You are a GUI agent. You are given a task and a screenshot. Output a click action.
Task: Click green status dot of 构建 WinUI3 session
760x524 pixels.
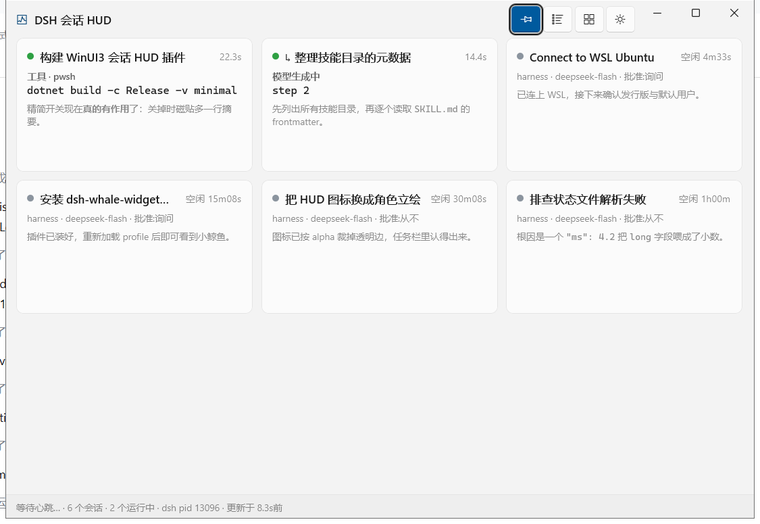coord(31,56)
